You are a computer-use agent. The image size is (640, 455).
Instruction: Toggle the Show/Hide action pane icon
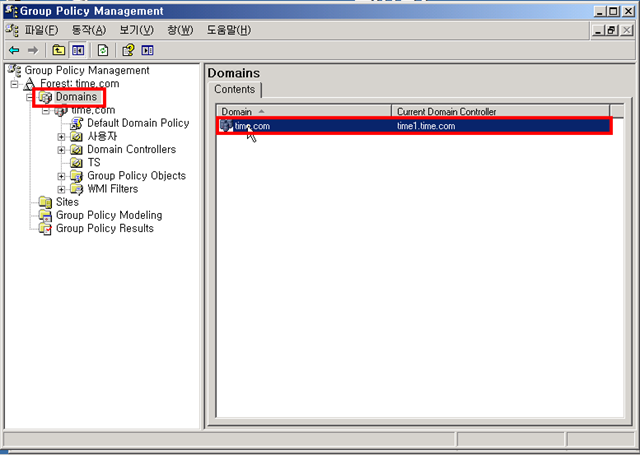[147, 50]
